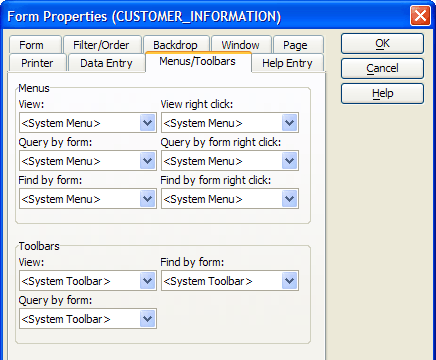Click Query by form right click <System Menu> field
The height and width of the screenshot is (360, 436).
[x=230, y=161]
